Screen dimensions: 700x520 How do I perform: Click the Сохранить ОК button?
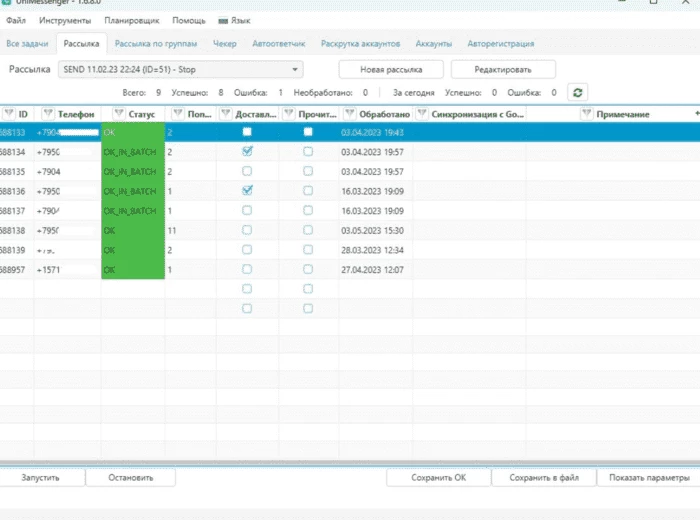click(x=438, y=478)
